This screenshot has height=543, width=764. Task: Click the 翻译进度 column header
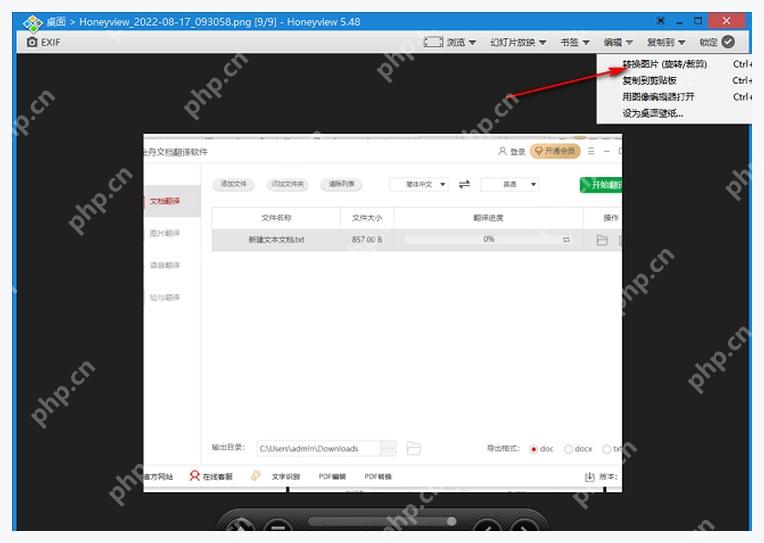(x=488, y=218)
